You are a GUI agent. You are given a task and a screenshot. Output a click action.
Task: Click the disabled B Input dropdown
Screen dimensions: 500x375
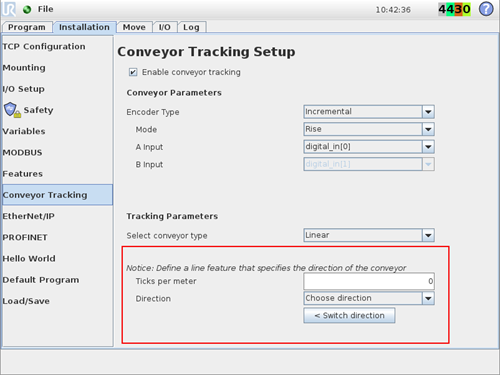coord(369,164)
